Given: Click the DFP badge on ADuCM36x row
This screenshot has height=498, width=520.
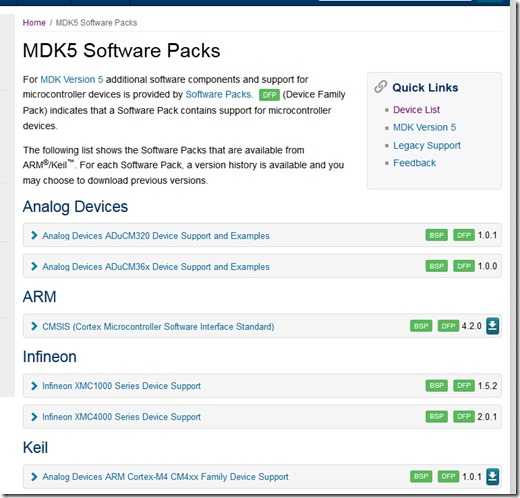Looking at the screenshot, I should [464, 266].
